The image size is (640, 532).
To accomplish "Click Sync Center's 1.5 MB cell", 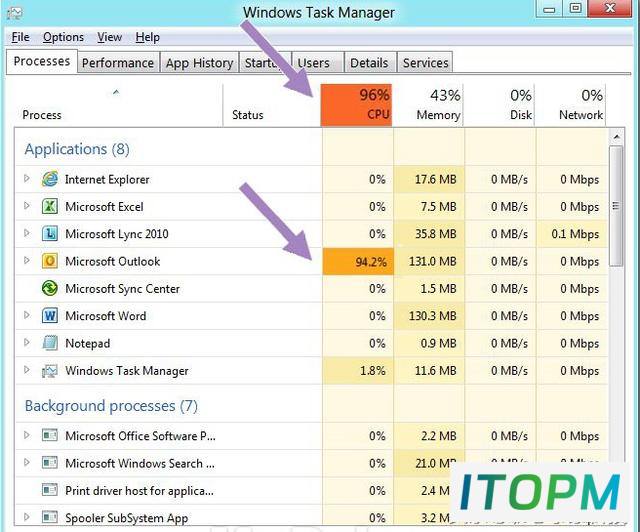I will (x=429, y=289).
